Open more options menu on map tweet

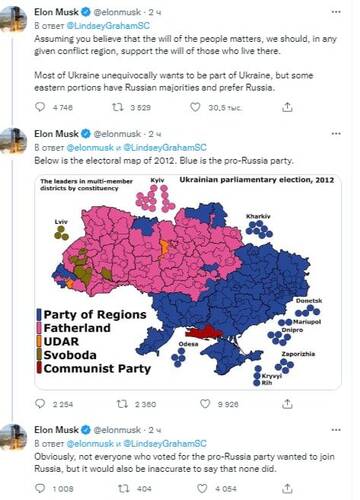(336, 134)
